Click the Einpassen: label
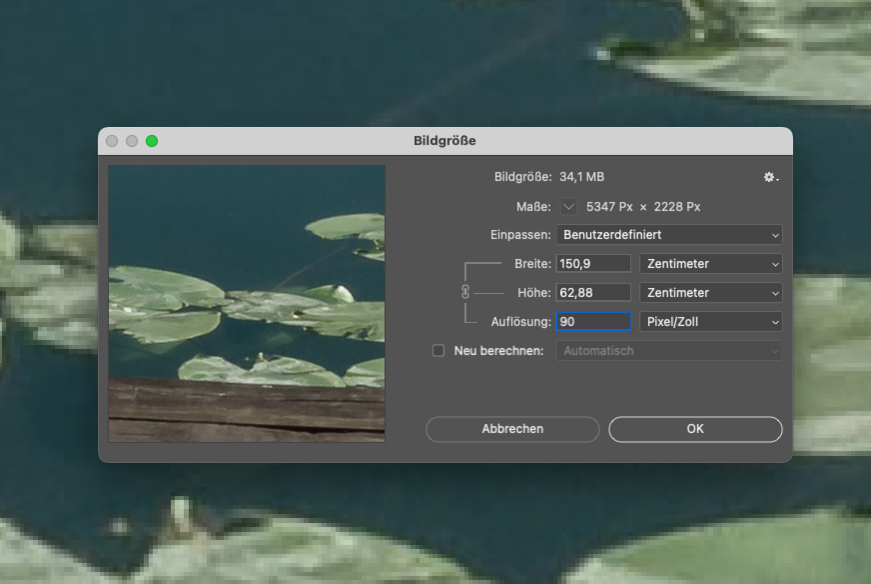 point(520,234)
